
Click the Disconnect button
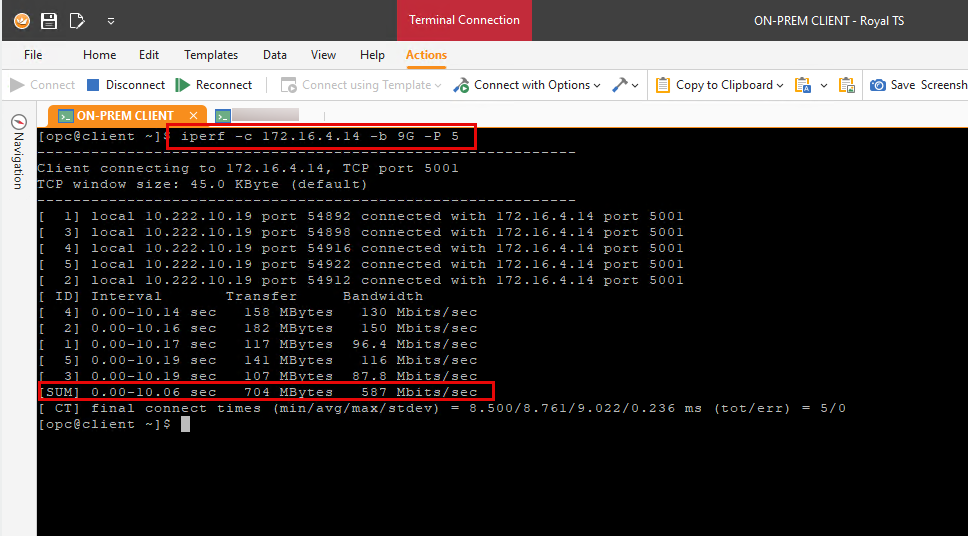(125, 85)
